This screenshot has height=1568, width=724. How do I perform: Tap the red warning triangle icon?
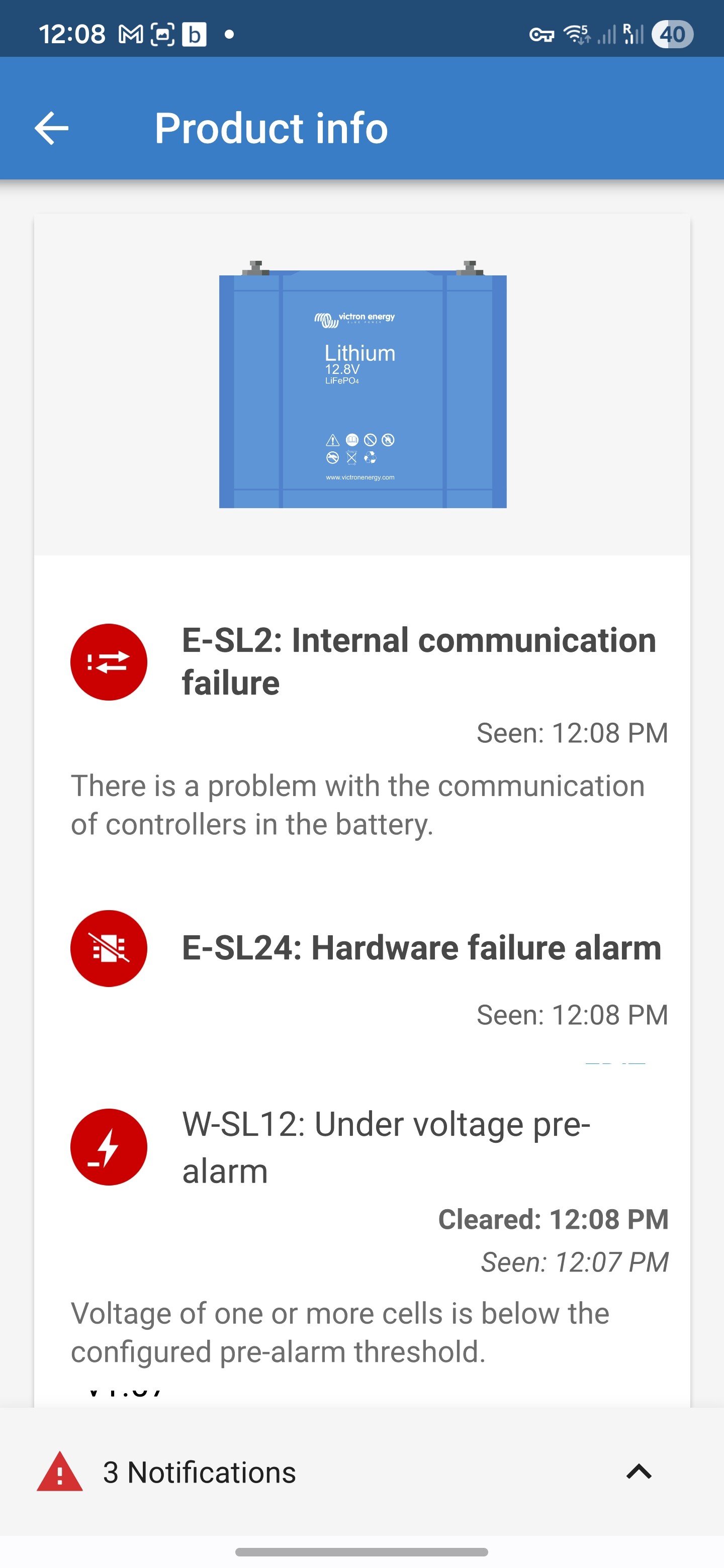60,1473
